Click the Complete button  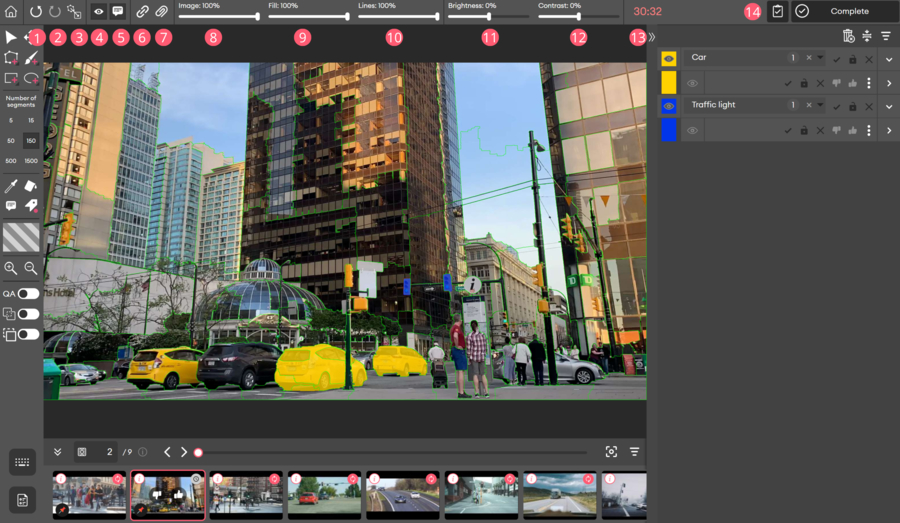pos(844,11)
